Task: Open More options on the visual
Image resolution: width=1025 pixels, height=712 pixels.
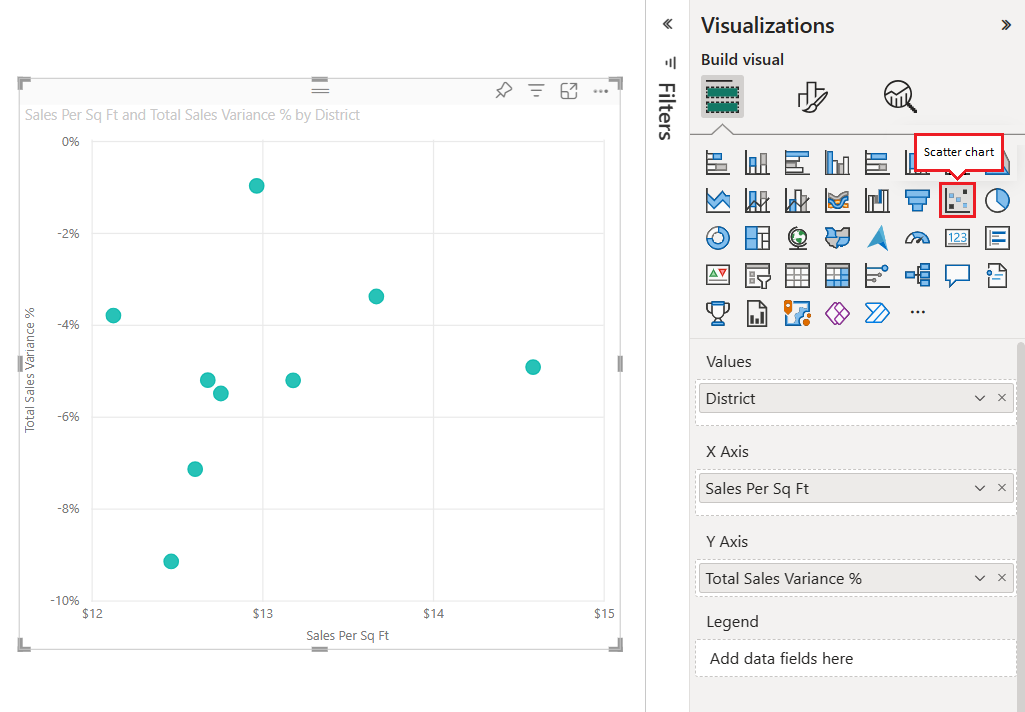Action: click(600, 90)
